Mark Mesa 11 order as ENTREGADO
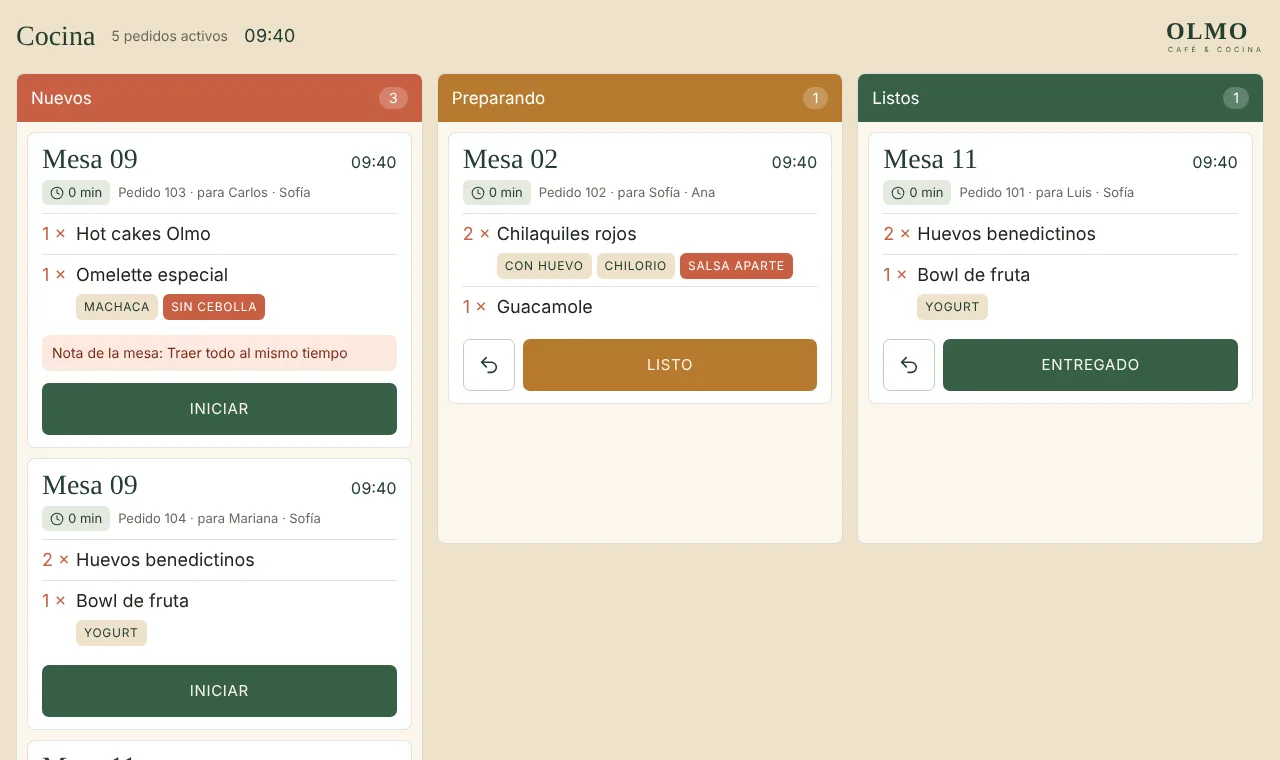The height and width of the screenshot is (760, 1280). [x=1090, y=365]
